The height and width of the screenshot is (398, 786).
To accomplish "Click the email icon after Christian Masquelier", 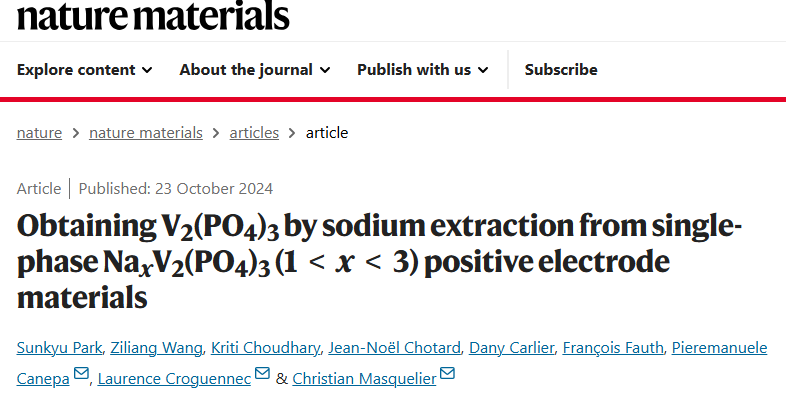I will point(447,373).
